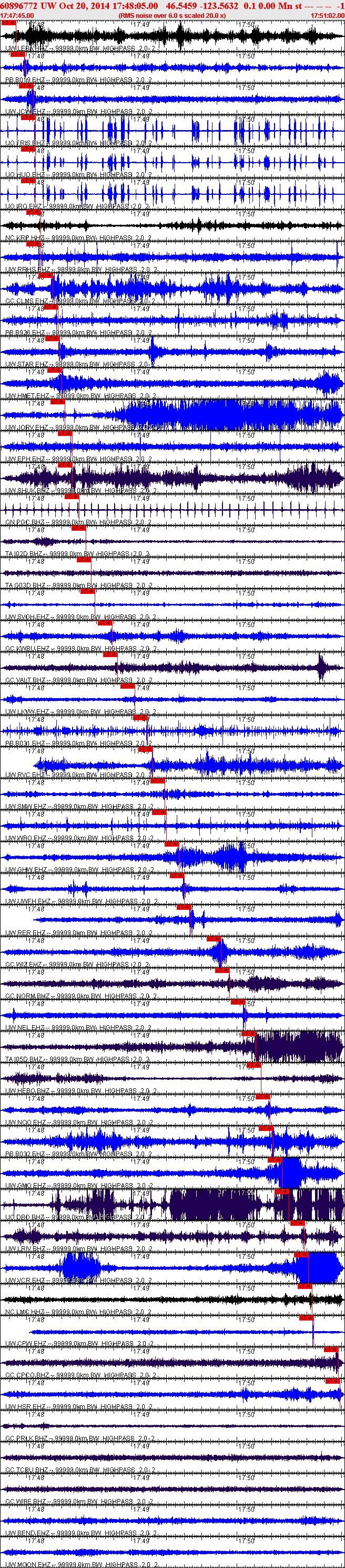Select the UW RER EHZ station label
345x1568 pixels.
(78, 934)
